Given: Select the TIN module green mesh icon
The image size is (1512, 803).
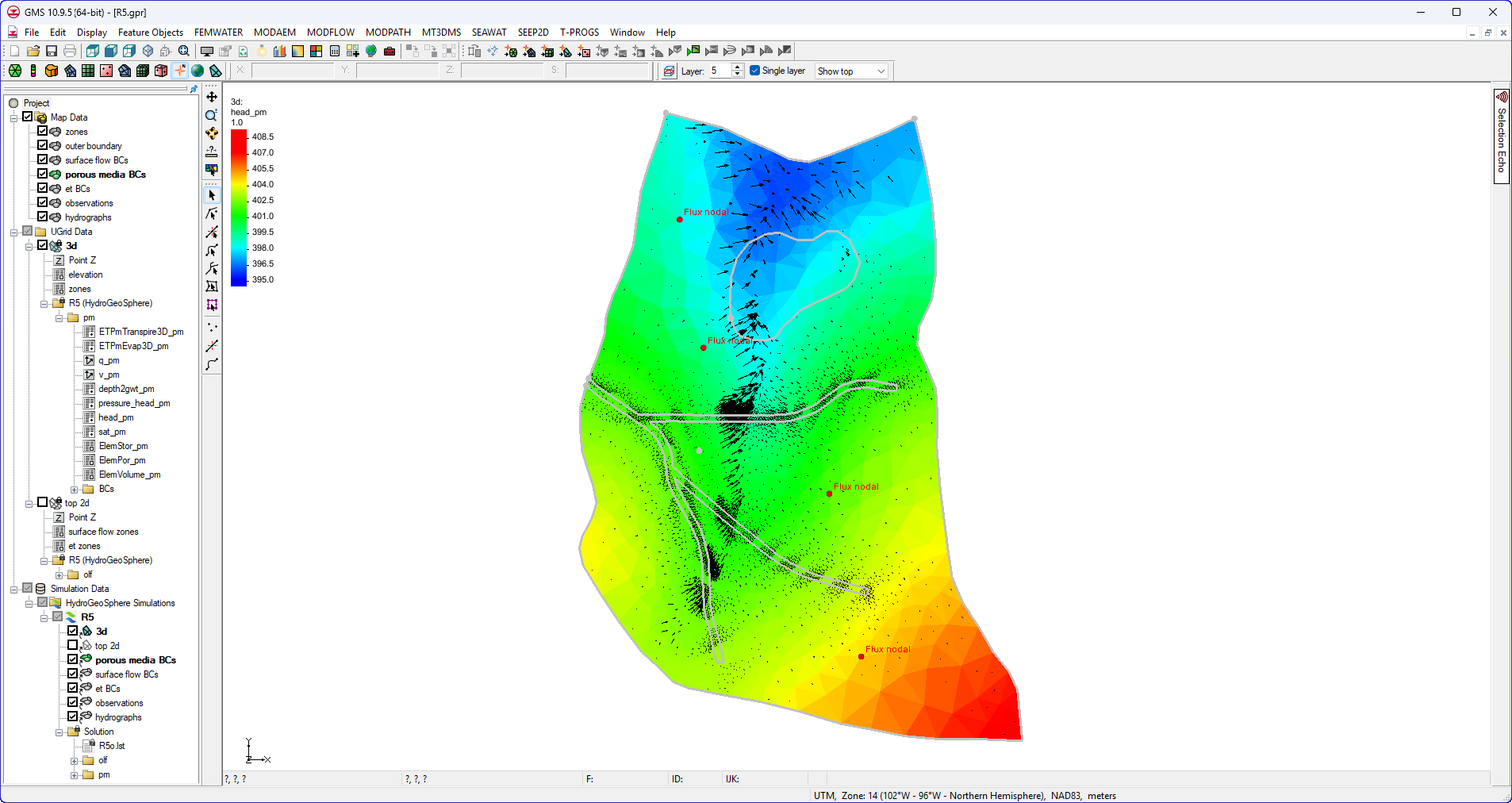Looking at the screenshot, I should [x=15, y=71].
